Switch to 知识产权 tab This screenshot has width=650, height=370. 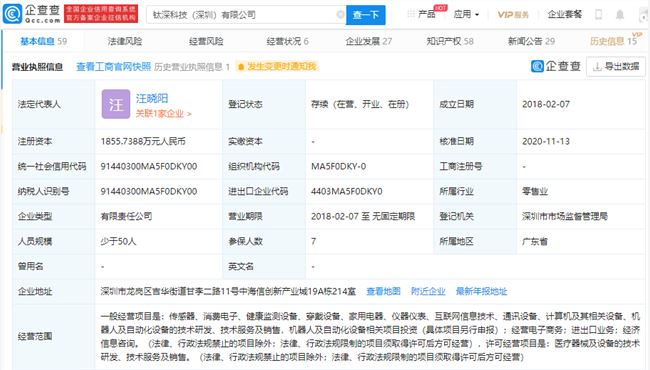(450, 41)
